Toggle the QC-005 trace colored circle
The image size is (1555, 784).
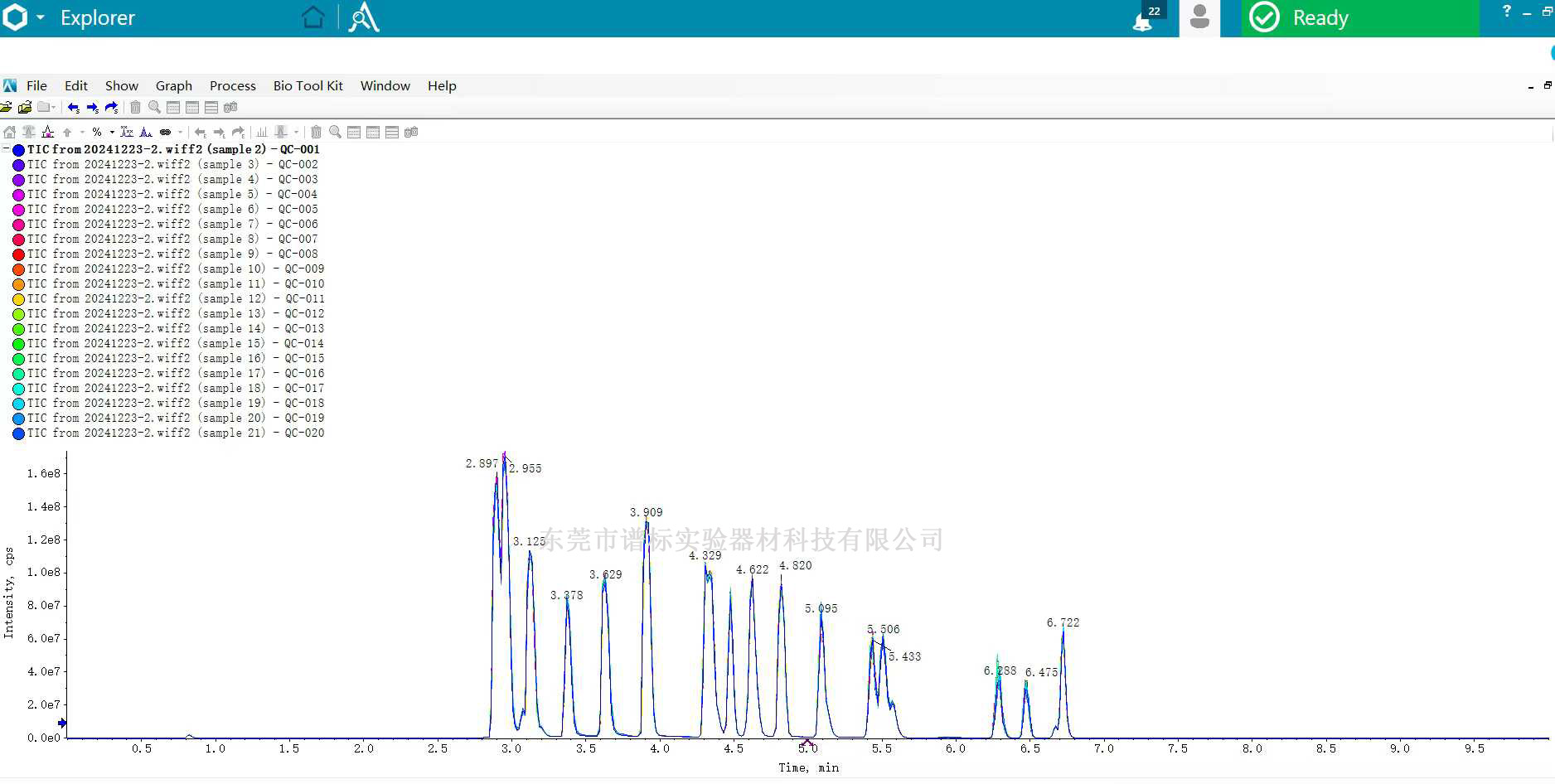pos(18,210)
